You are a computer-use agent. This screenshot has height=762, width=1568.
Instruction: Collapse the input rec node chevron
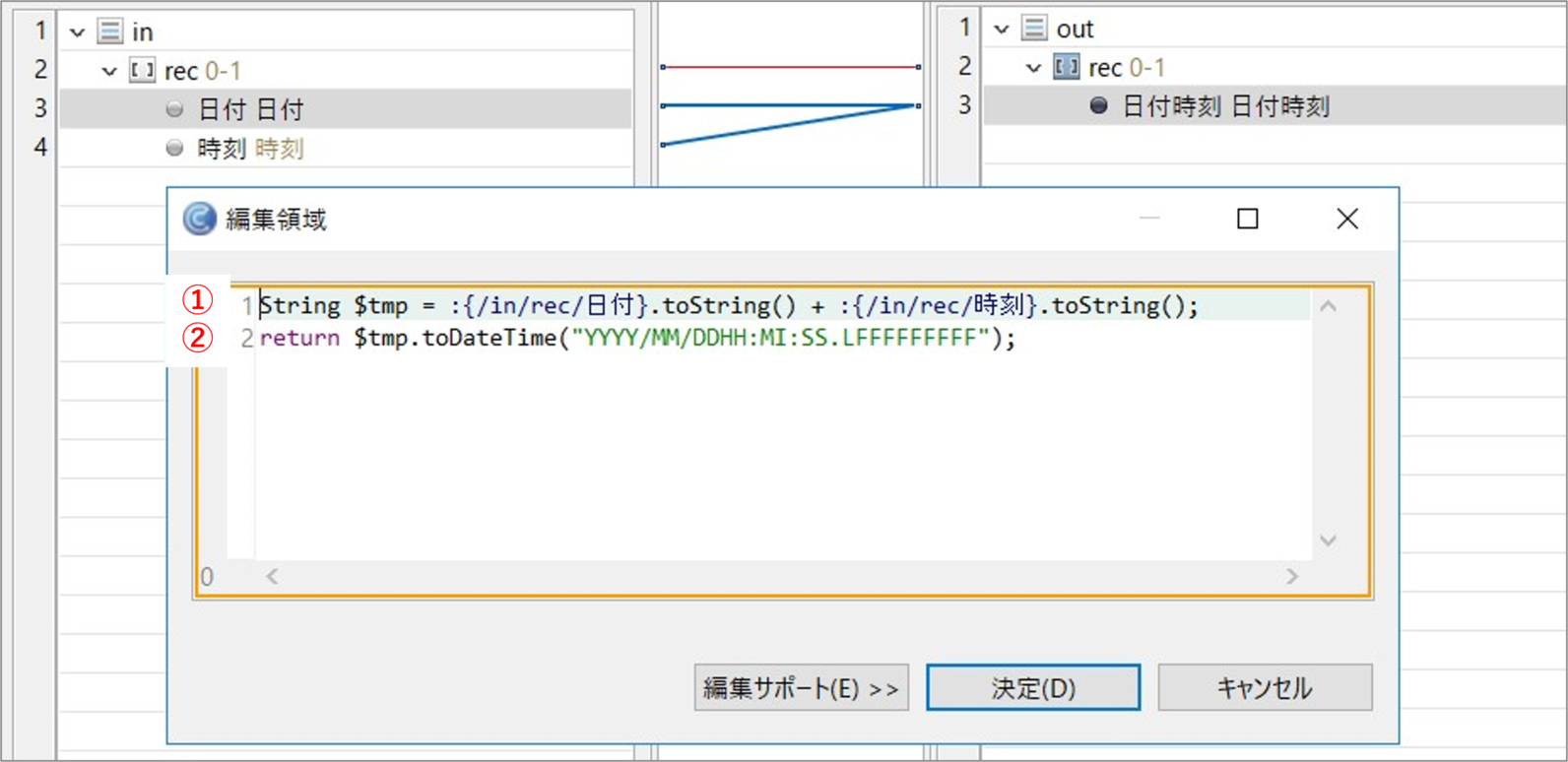(x=109, y=71)
